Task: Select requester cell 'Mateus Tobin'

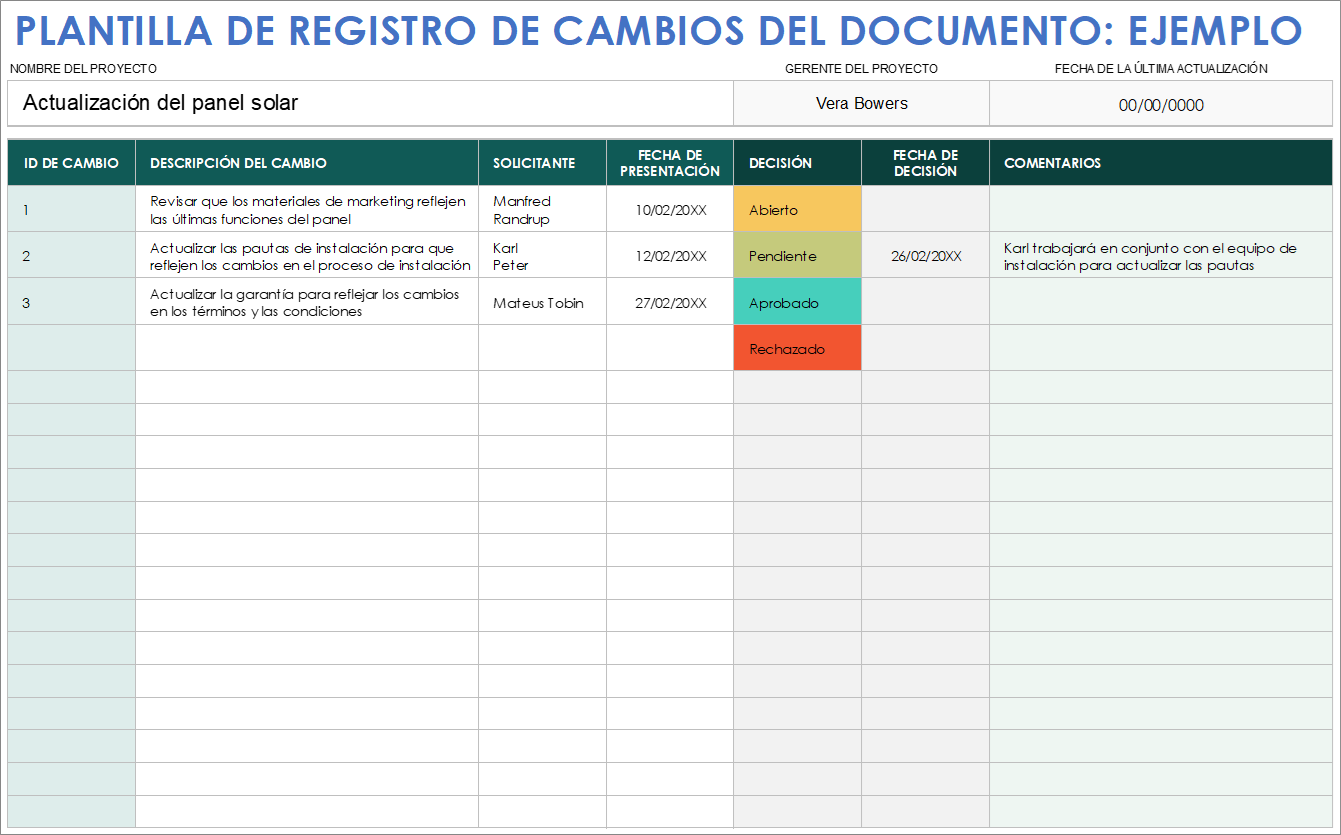Action: 542,302
